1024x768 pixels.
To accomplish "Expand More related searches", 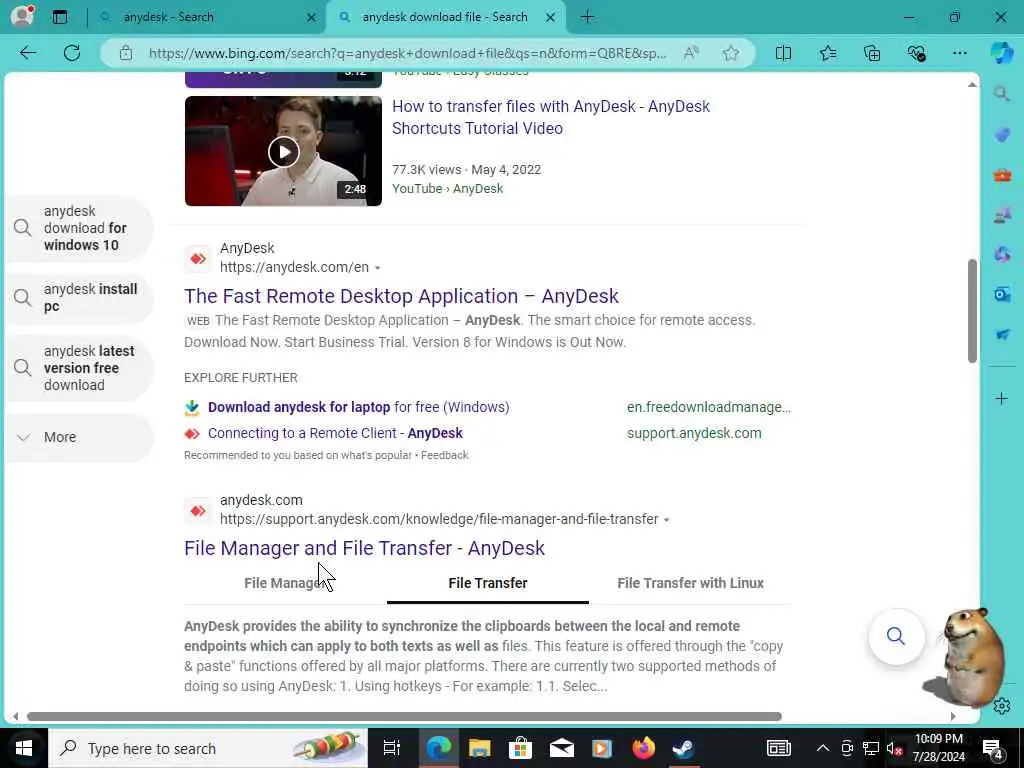I will [80, 438].
